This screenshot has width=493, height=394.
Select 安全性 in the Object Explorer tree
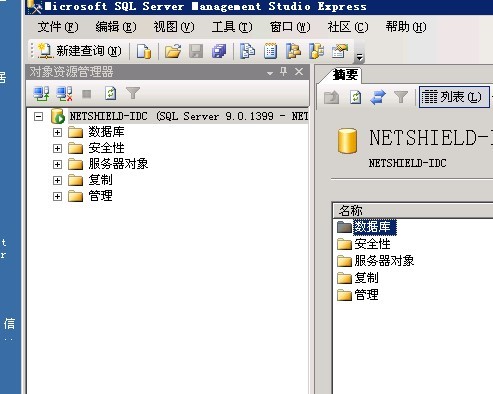[106, 148]
